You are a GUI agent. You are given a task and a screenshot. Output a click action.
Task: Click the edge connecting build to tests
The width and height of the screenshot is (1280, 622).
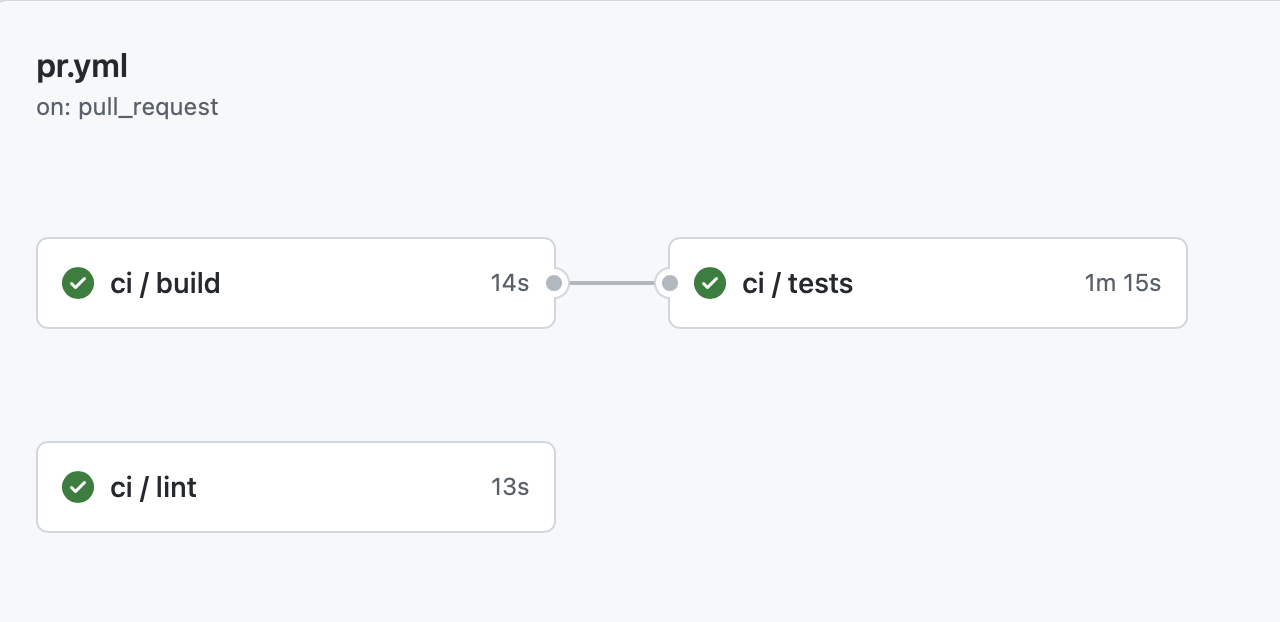coord(612,283)
